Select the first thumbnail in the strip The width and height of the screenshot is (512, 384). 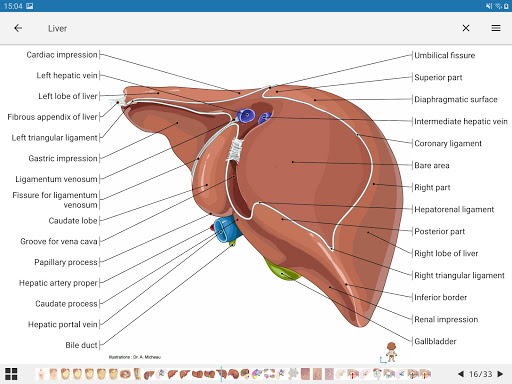(x=41, y=374)
